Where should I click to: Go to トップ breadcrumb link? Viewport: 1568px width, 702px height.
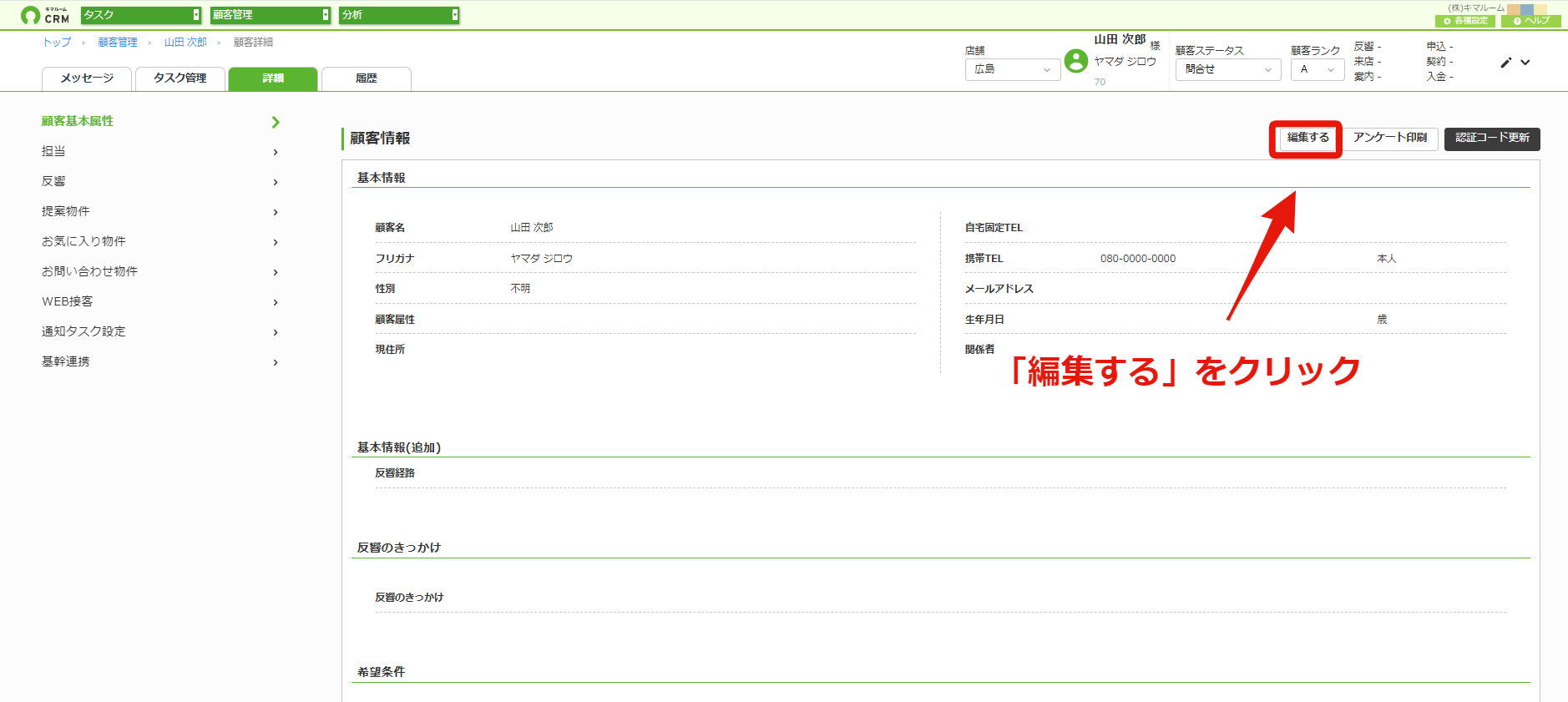(x=57, y=43)
